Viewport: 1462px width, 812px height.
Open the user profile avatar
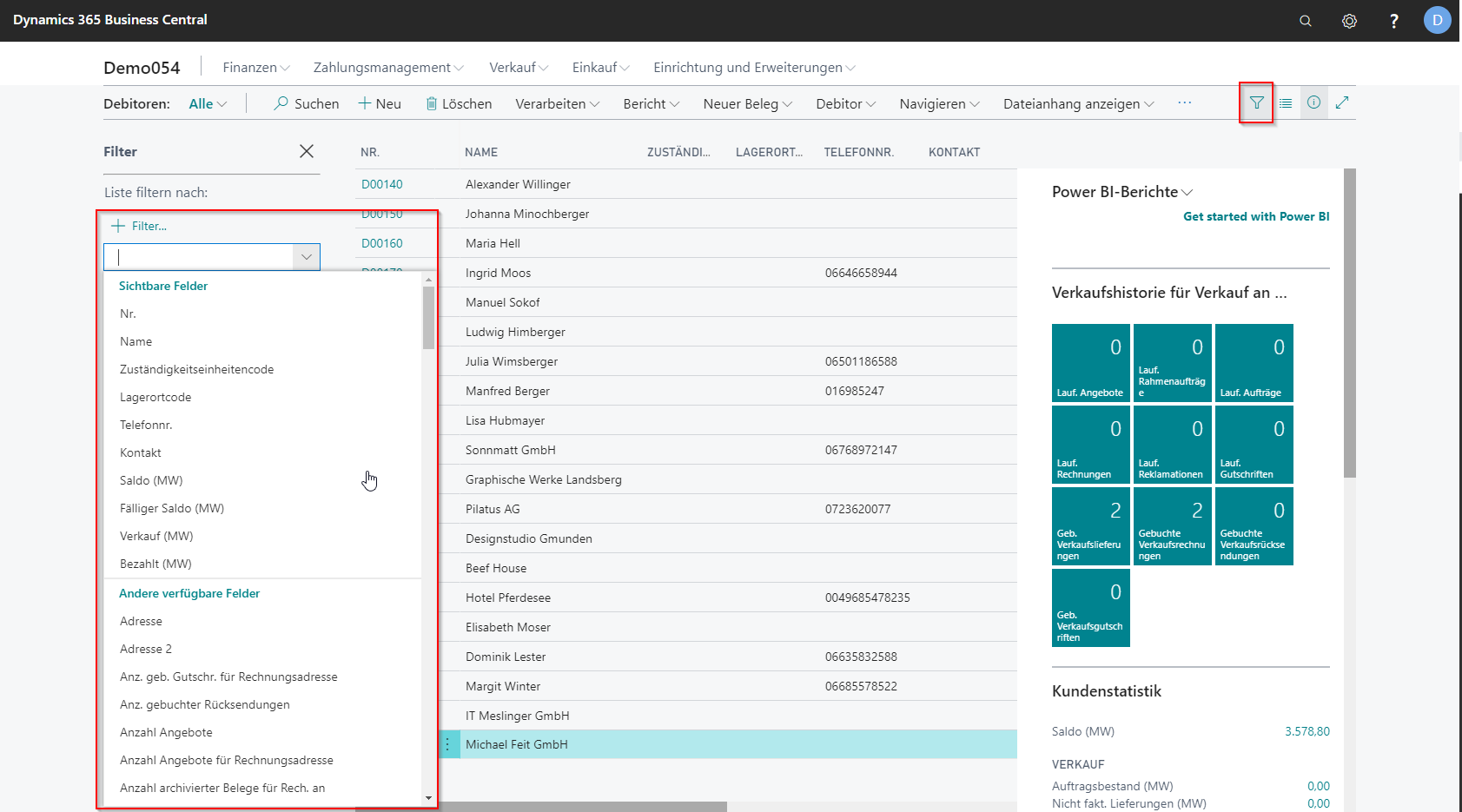1437,20
